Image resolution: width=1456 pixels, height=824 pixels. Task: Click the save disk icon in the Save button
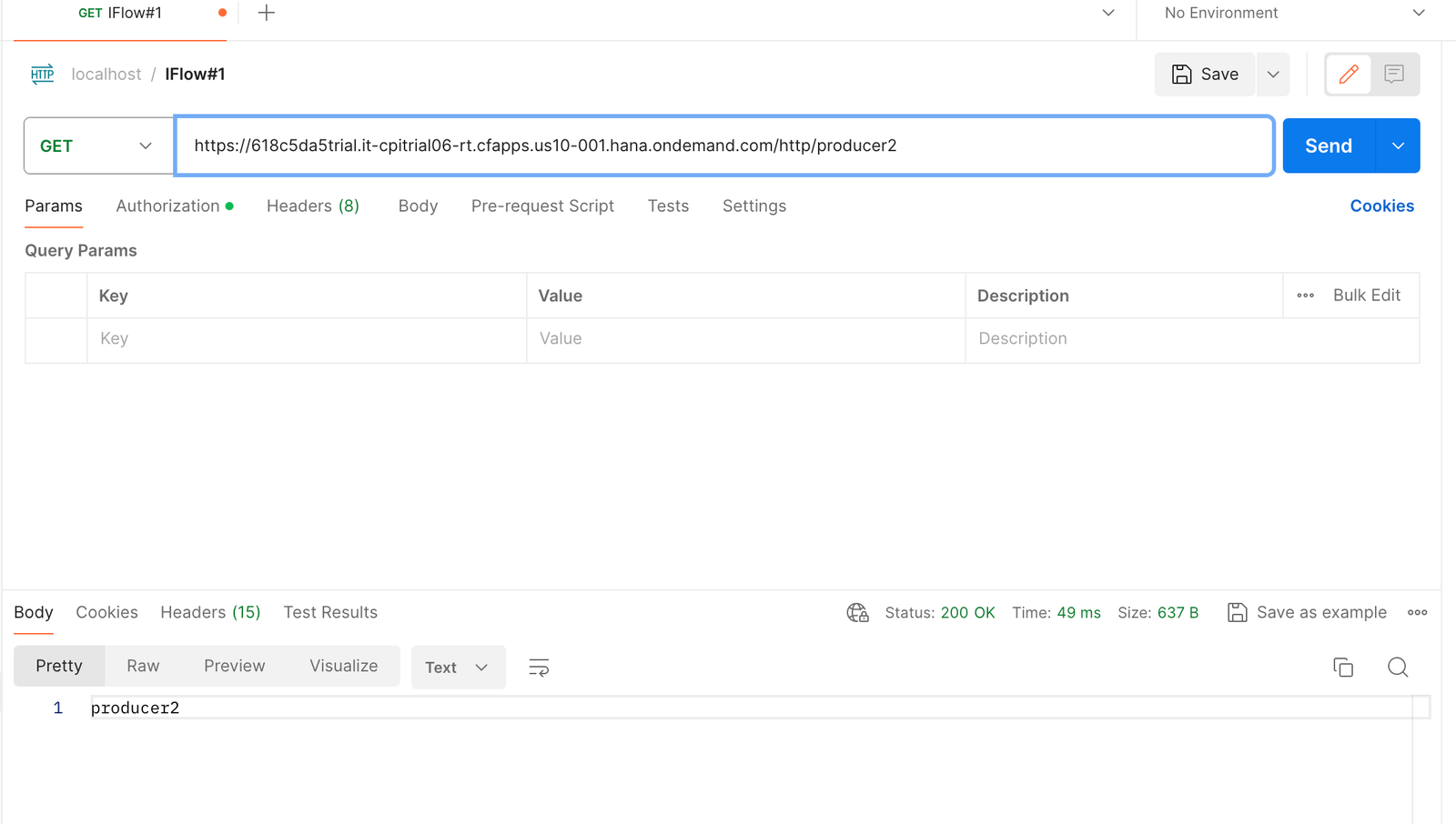(1181, 75)
